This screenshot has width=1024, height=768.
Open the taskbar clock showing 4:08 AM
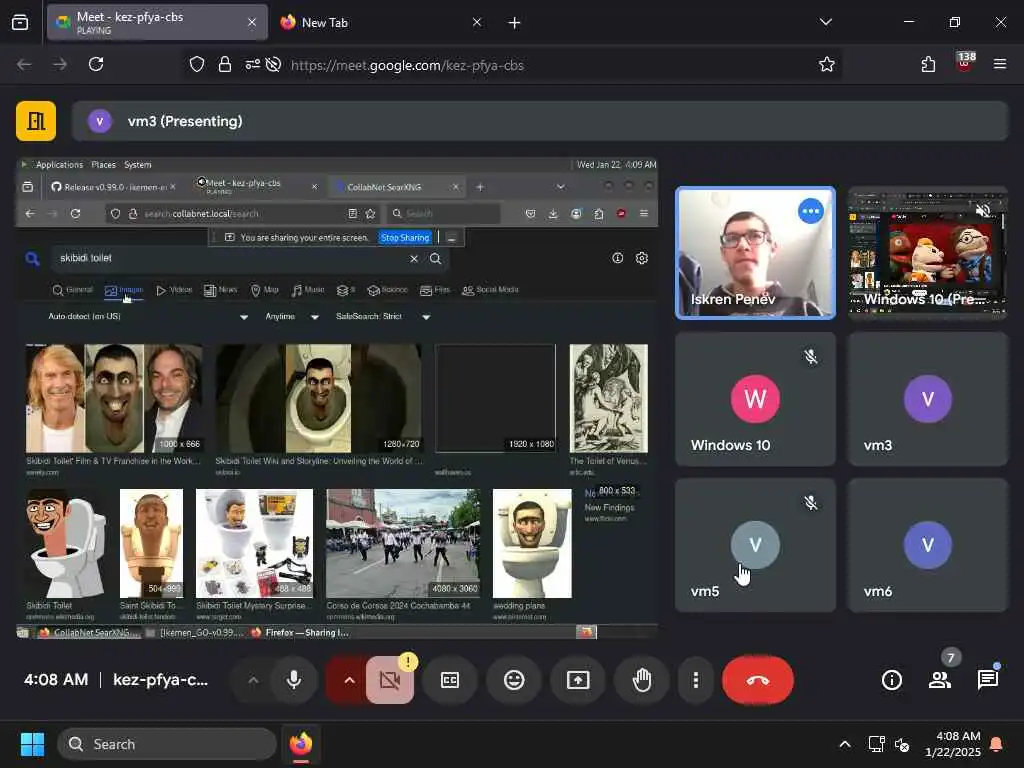[952, 744]
